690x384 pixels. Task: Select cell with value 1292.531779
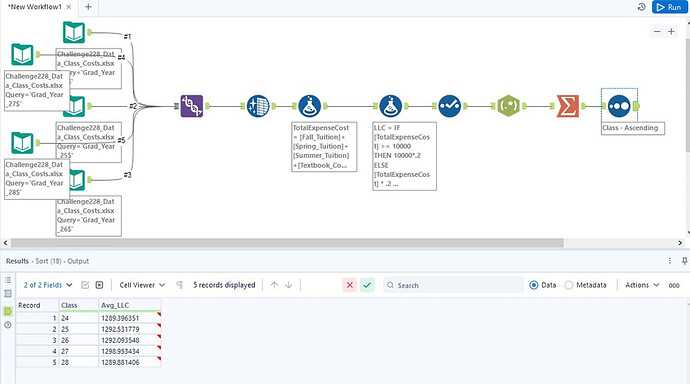pyautogui.click(x=130, y=329)
